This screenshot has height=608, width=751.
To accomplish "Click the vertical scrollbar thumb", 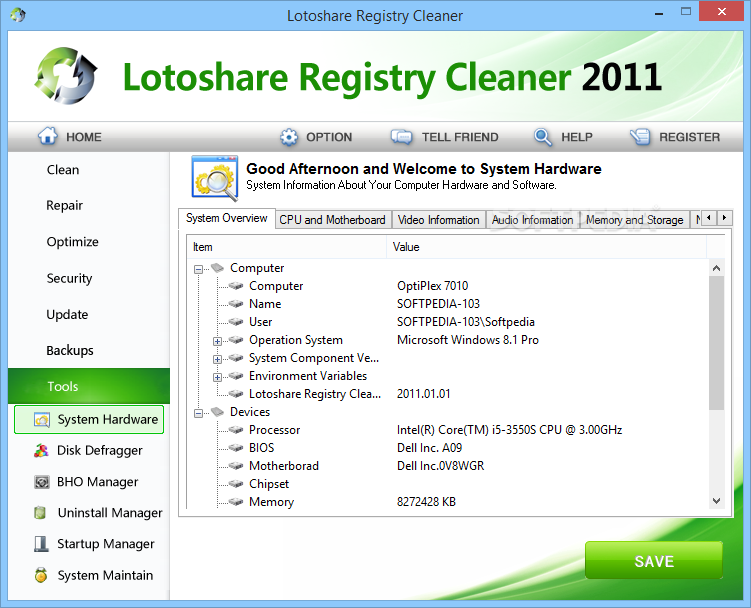I will point(717,343).
